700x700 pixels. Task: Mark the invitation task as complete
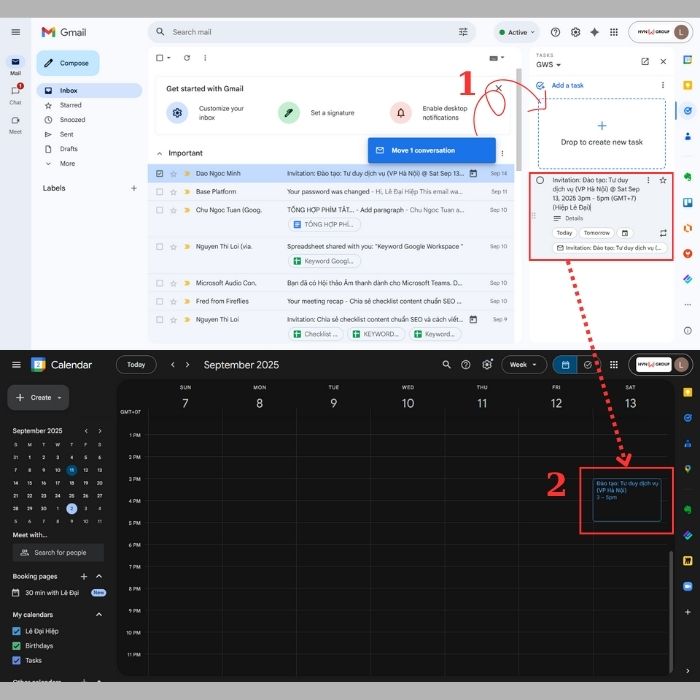click(x=540, y=180)
